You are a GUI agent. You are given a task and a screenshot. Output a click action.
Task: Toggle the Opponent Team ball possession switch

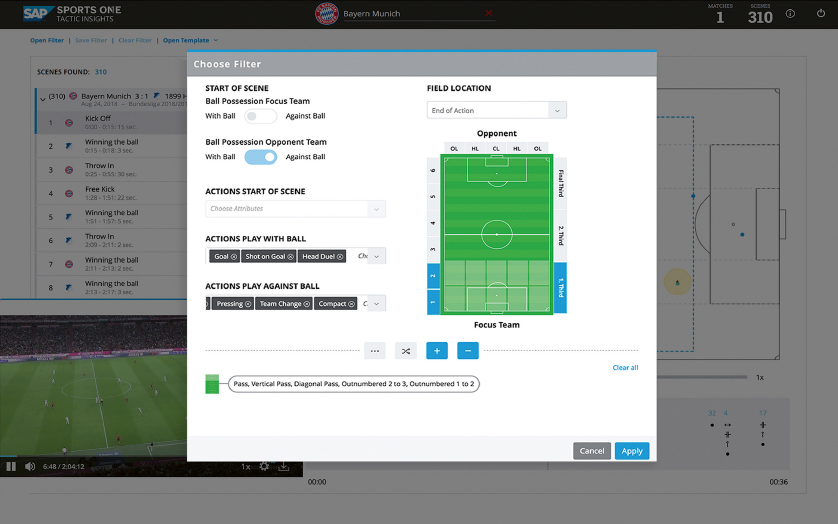[260, 157]
